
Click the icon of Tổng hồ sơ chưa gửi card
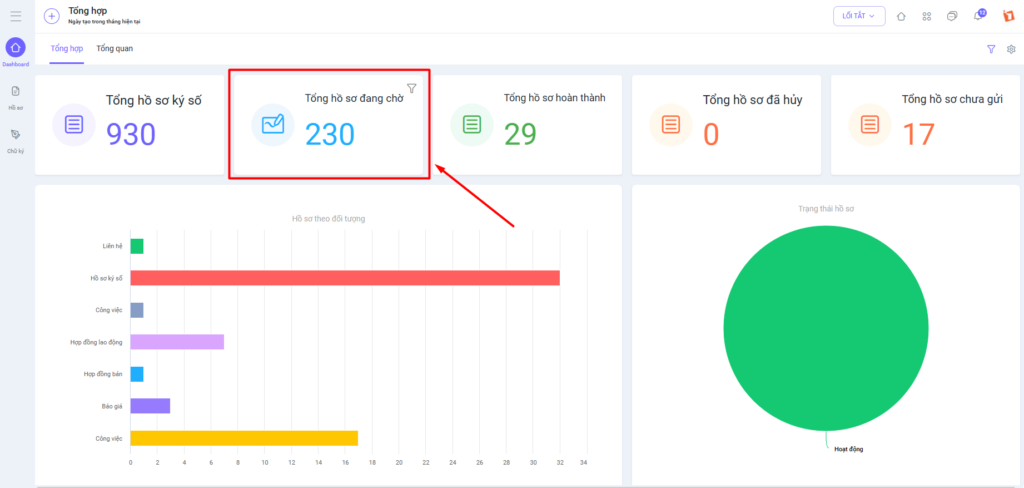coord(869,124)
